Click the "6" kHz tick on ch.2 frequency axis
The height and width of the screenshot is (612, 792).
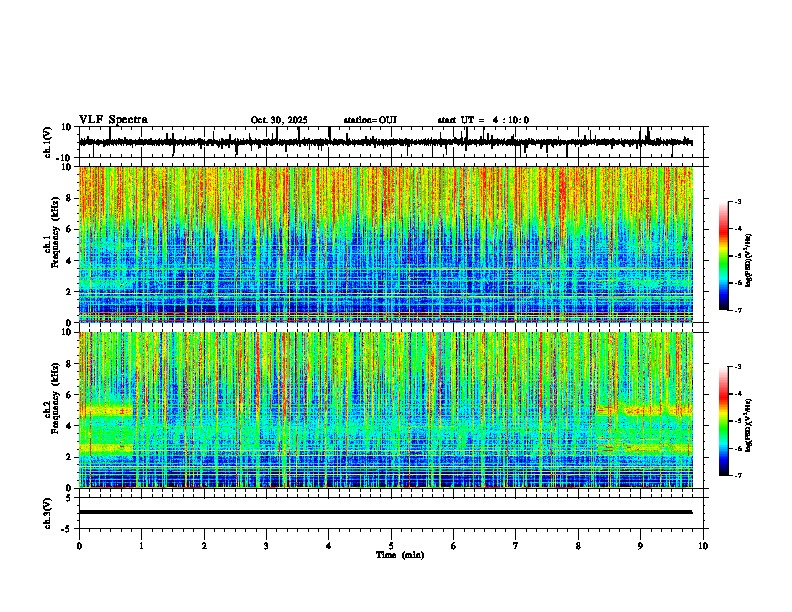click(x=70, y=394)
